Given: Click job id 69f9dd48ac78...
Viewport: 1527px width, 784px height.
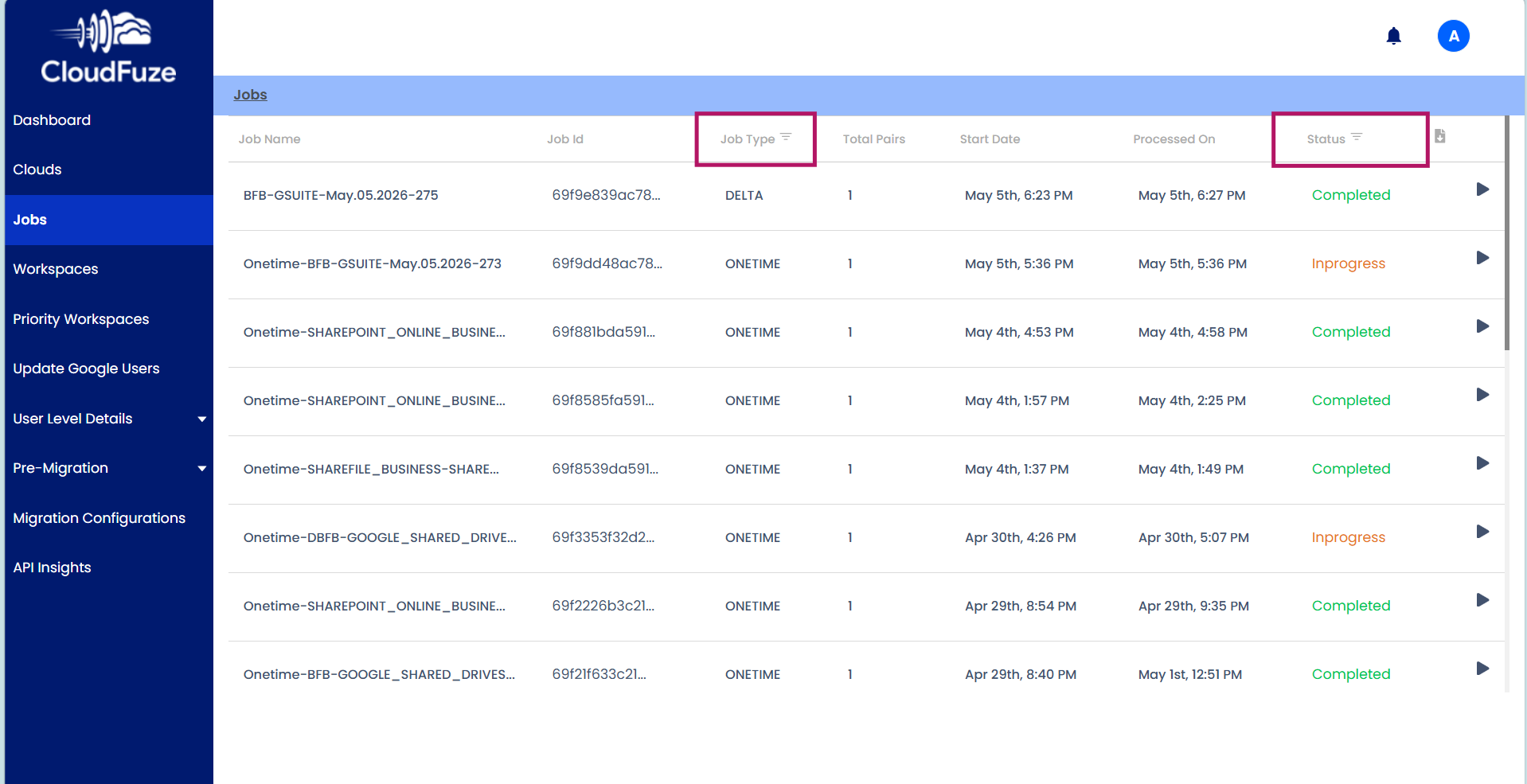Looking at the screenshot, I should tap(607, 263).
